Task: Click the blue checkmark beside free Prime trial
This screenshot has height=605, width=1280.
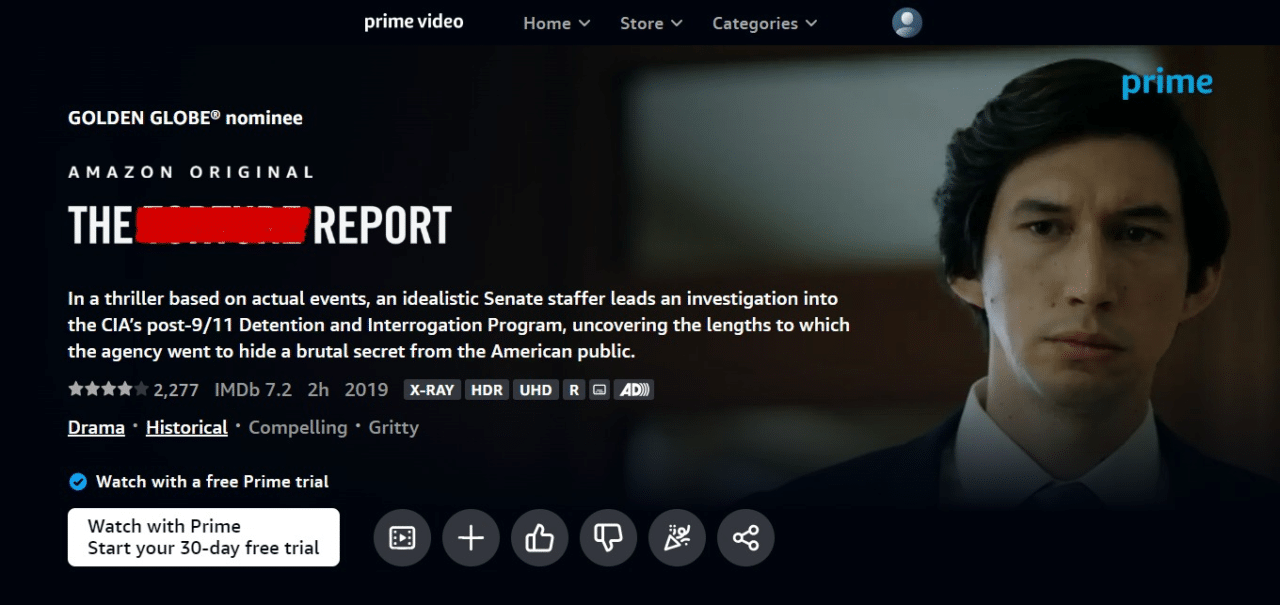Action: pos(77,482)
